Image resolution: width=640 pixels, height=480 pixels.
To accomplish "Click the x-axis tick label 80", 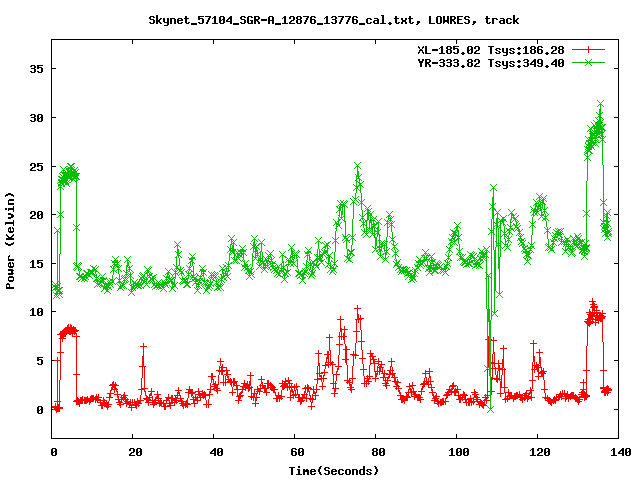I will 378,452.
